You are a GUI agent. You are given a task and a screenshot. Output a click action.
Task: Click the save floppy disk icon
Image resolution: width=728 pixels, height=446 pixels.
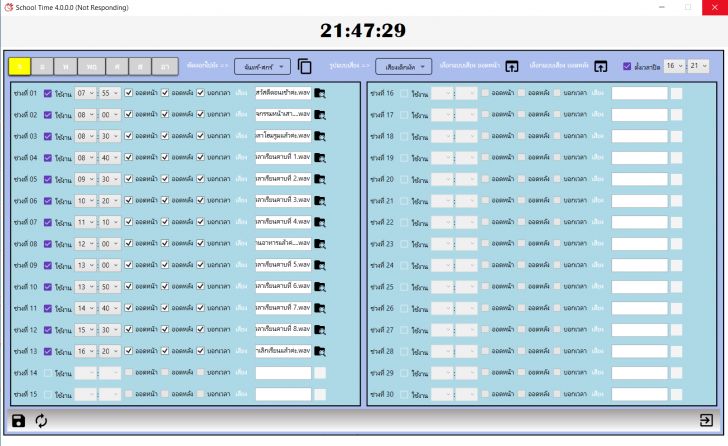[x=19, y=421]
